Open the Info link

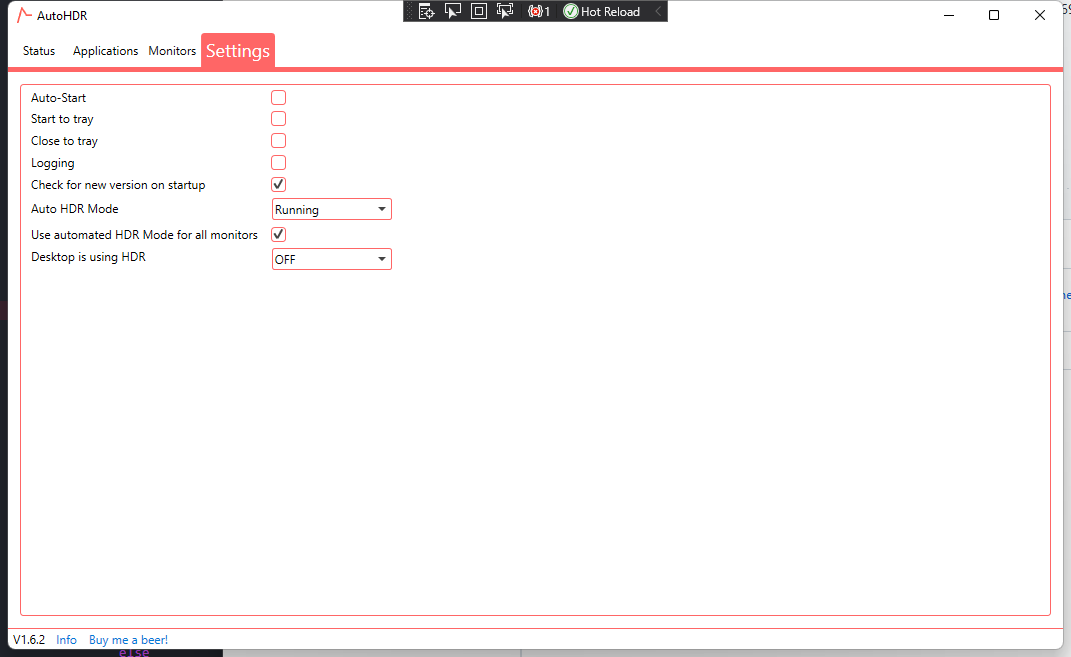point(66,640)
